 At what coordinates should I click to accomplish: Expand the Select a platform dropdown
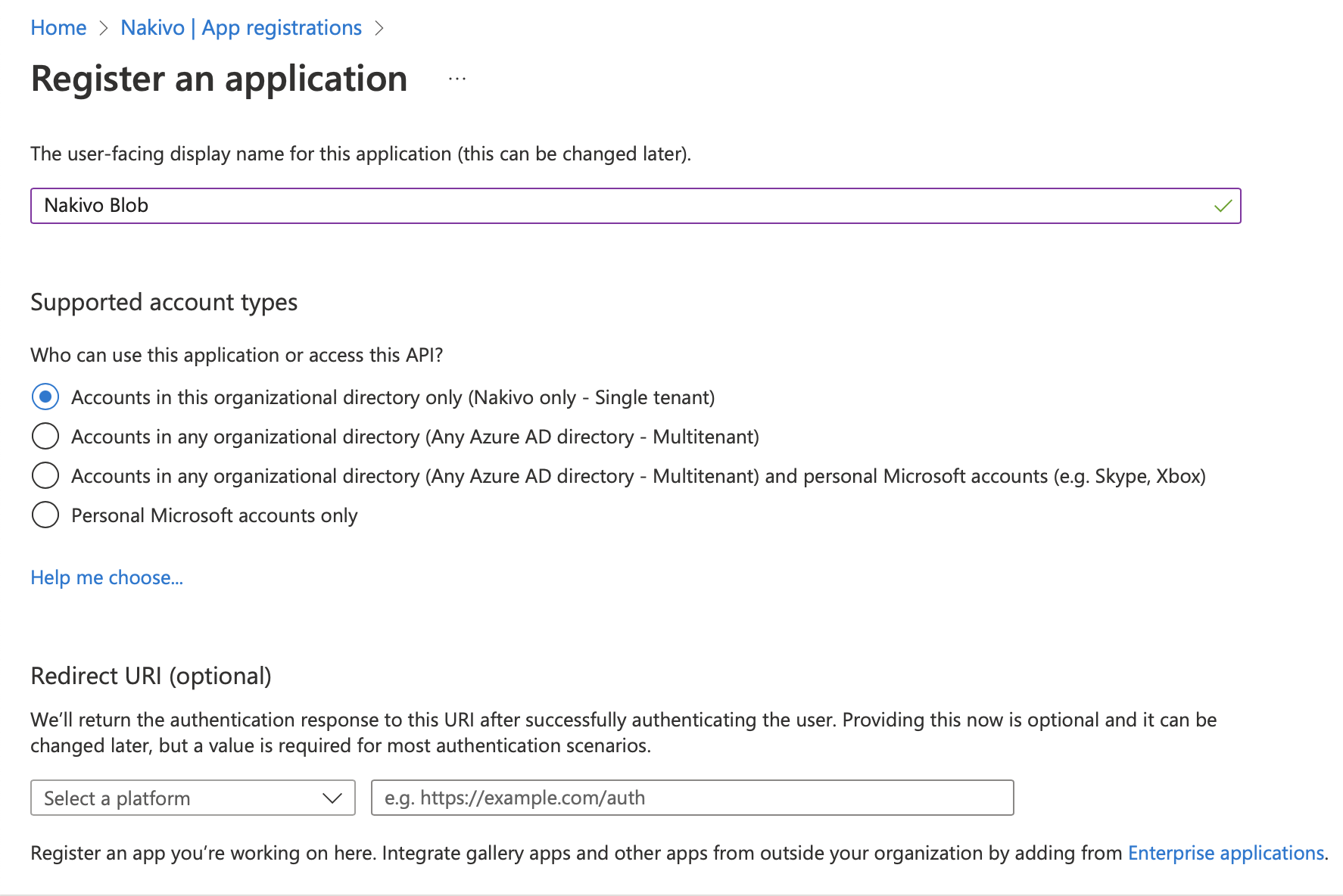coord(192,798)
